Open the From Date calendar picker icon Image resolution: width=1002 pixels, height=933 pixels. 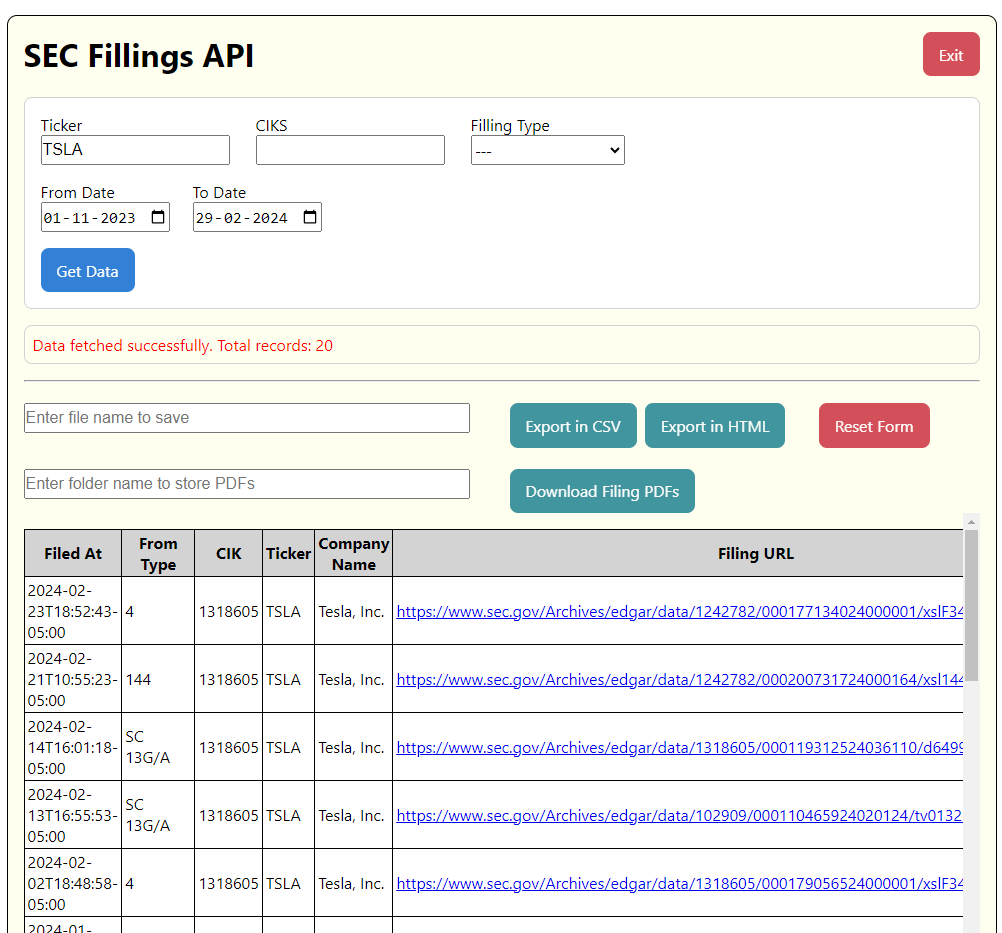pos(158,217)
